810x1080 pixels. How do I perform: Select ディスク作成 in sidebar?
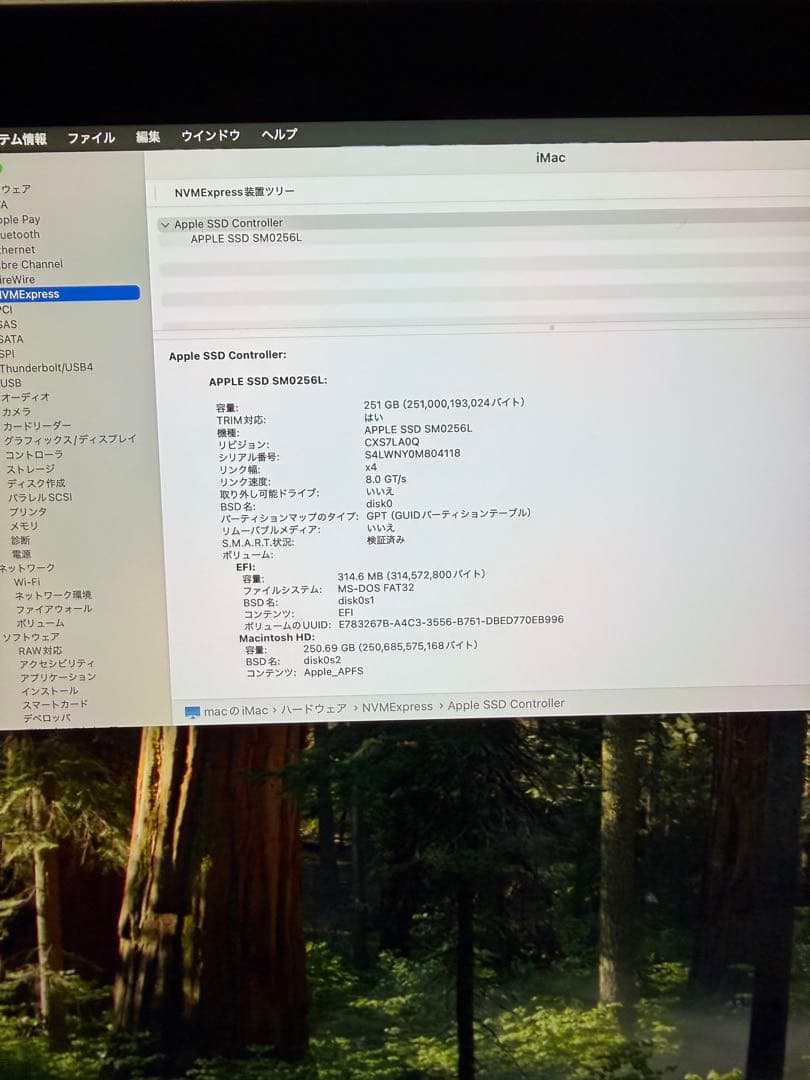click(x=37, y=484)
